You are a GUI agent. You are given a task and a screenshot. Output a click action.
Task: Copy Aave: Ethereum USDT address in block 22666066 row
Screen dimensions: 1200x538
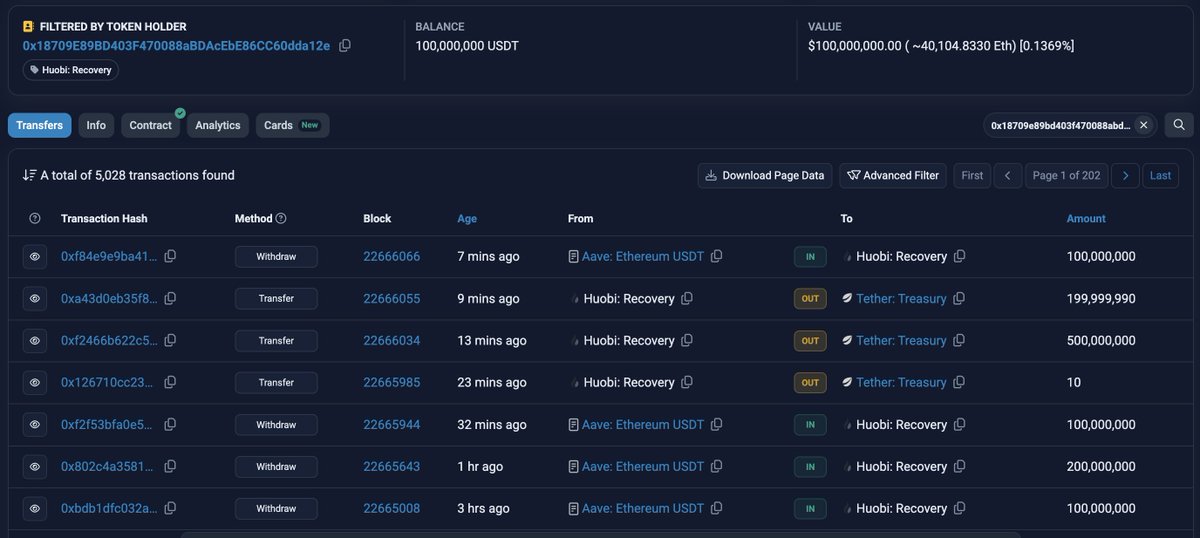[x=717, y=257]
